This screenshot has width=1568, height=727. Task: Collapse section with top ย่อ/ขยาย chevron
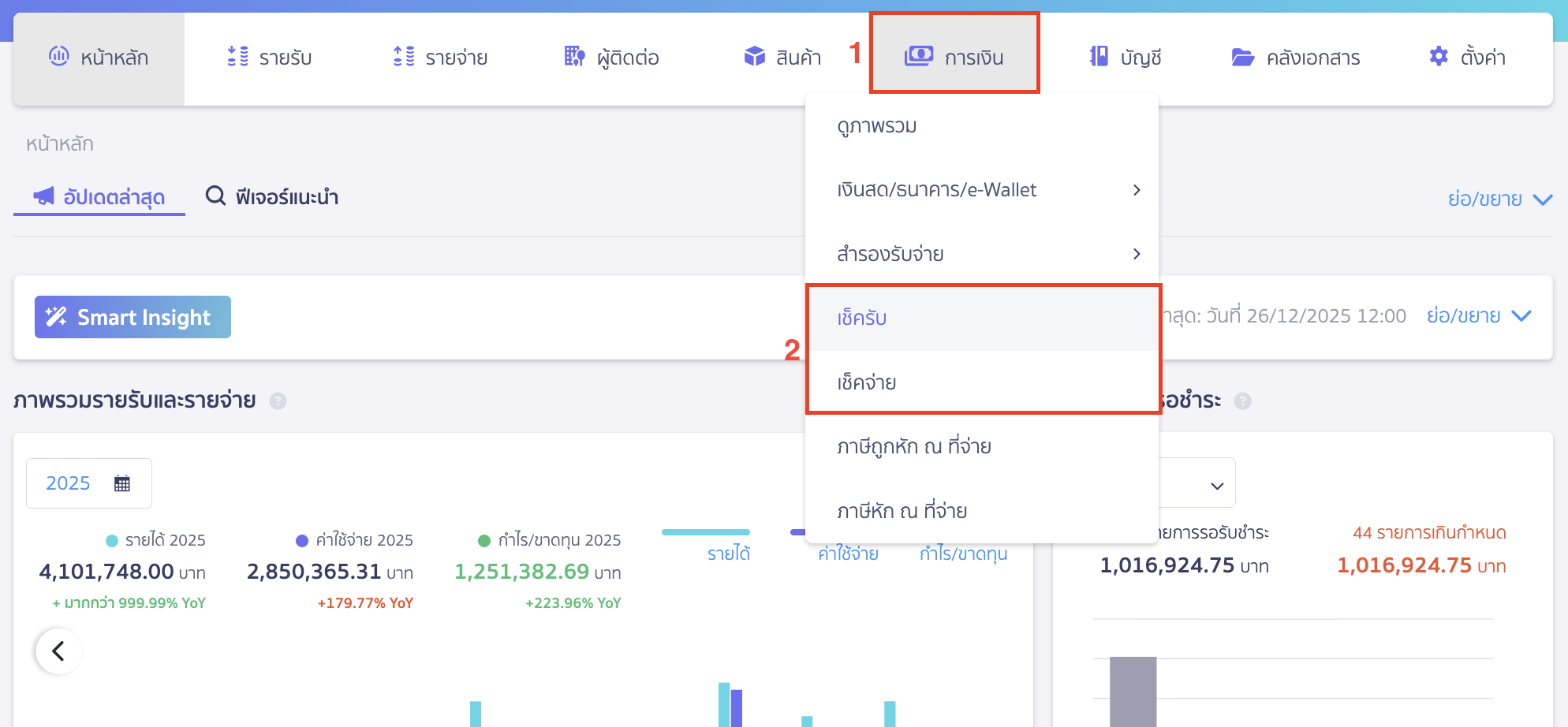(x=1542, y=199)
